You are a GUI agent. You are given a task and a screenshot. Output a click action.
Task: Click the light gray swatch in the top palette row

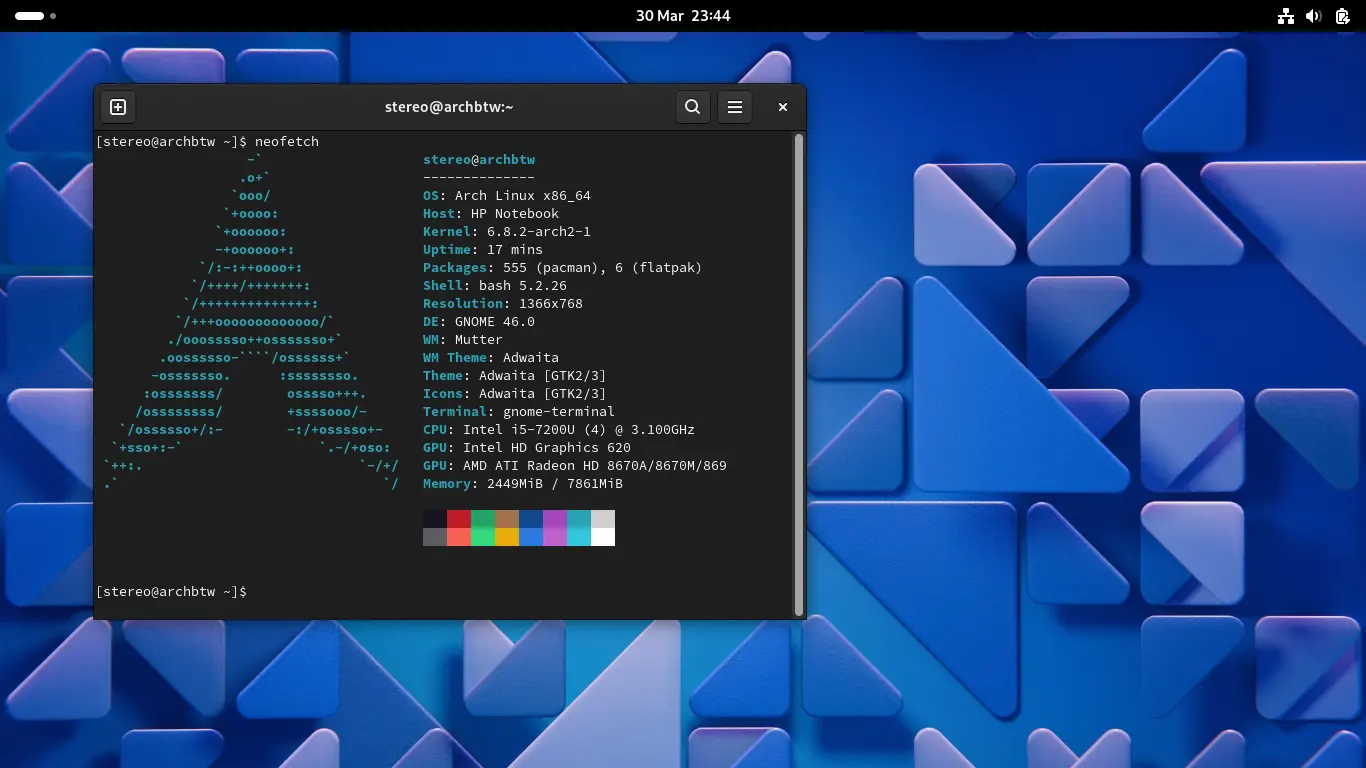tap(603, 519)
